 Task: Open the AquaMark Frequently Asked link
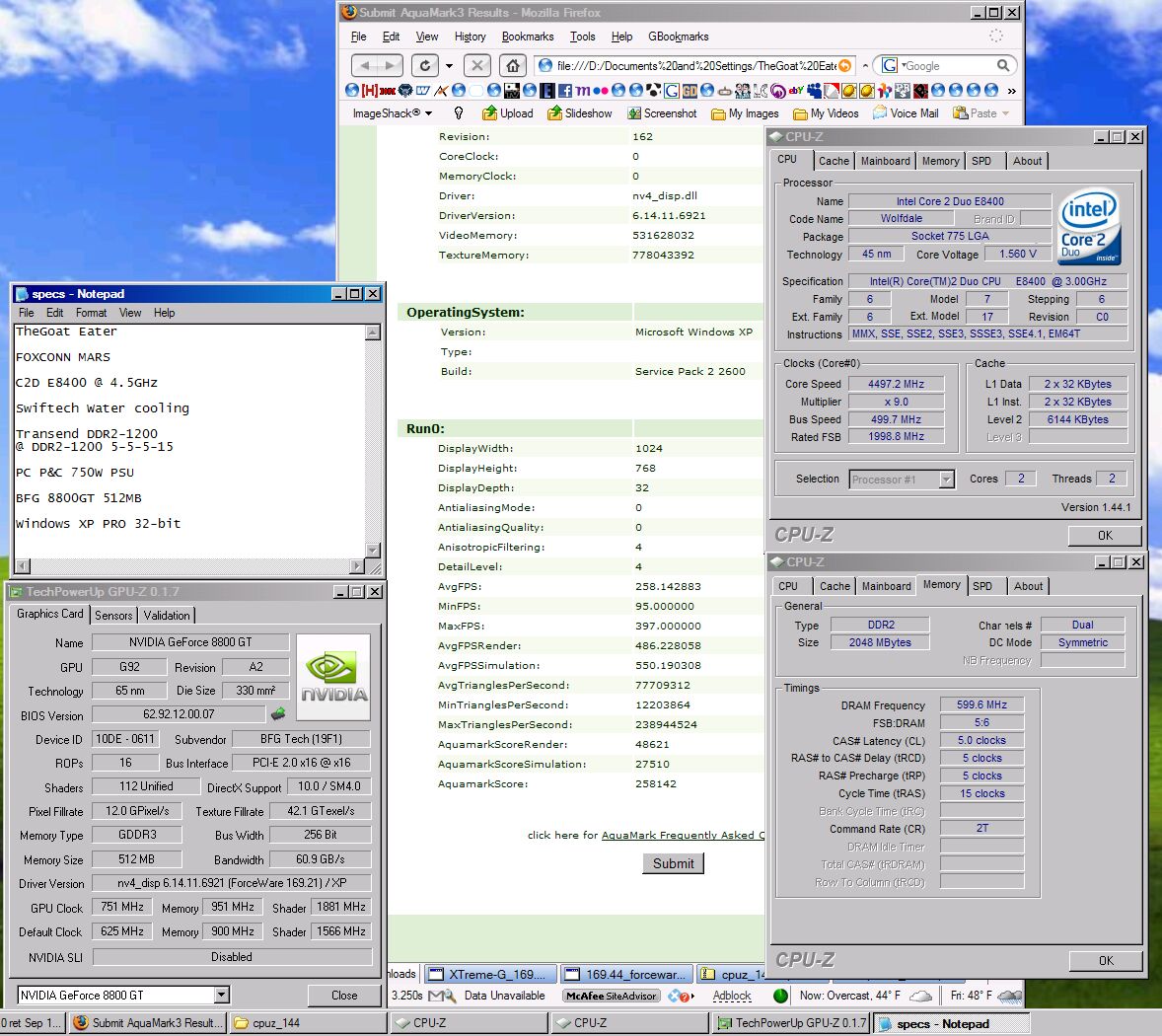tap(683, 835)
